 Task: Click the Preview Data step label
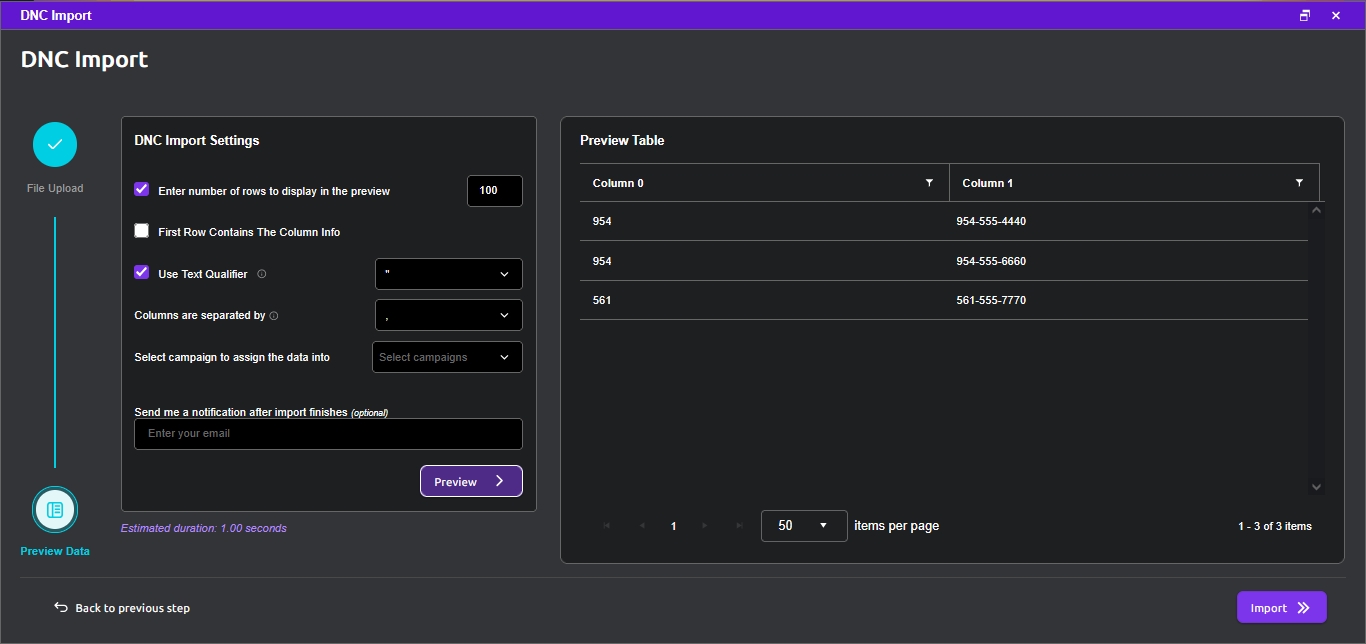tap(55, 551)
